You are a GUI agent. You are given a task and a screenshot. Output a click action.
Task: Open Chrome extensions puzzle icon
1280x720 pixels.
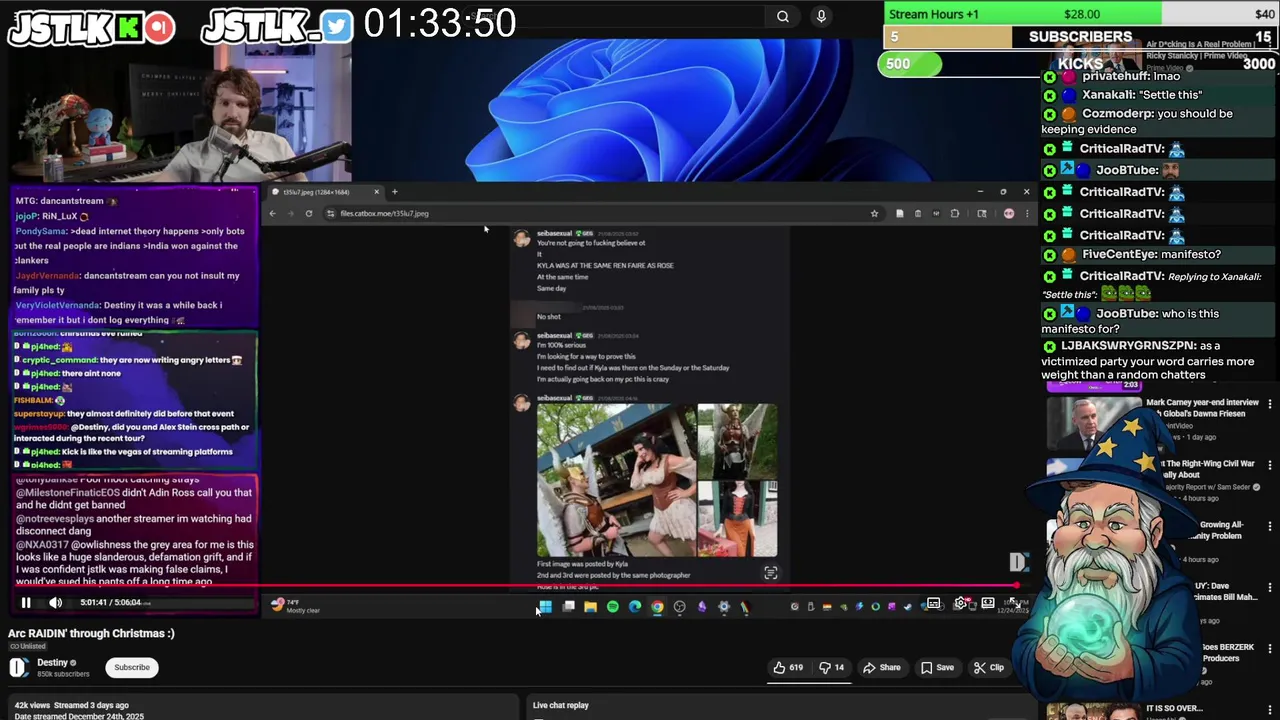point(954,213)
